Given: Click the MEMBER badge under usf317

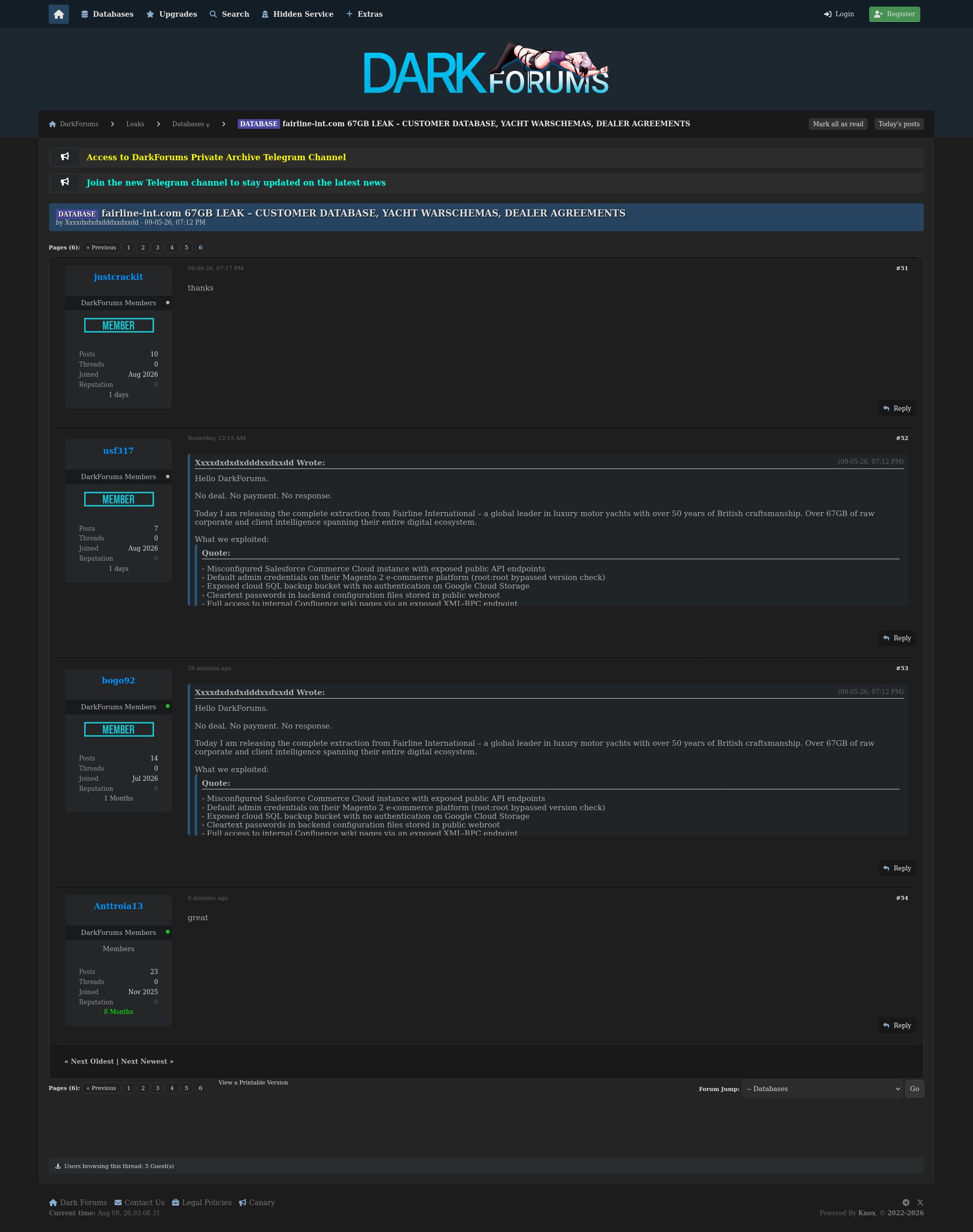Looking at the screenshot, I should 119,500.
